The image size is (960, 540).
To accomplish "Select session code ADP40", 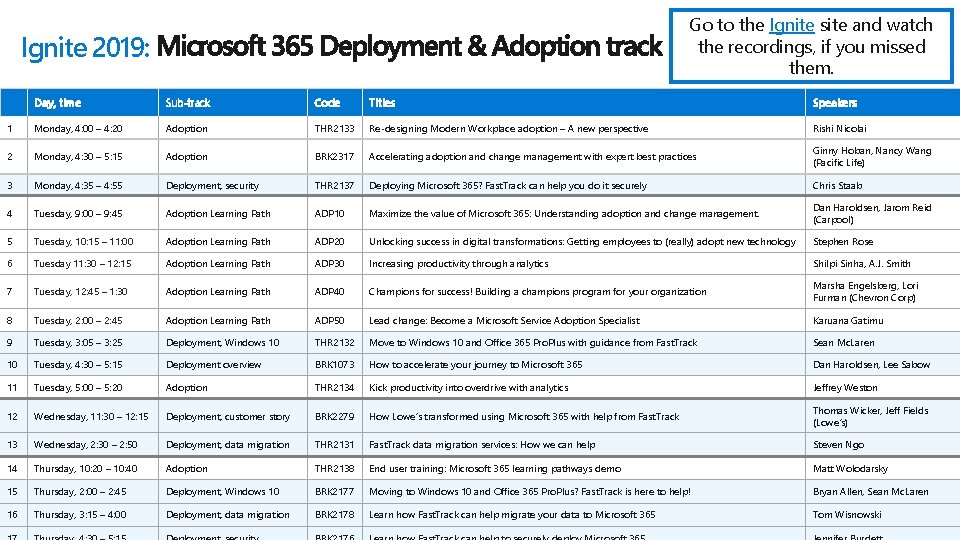I will point(329,292).
